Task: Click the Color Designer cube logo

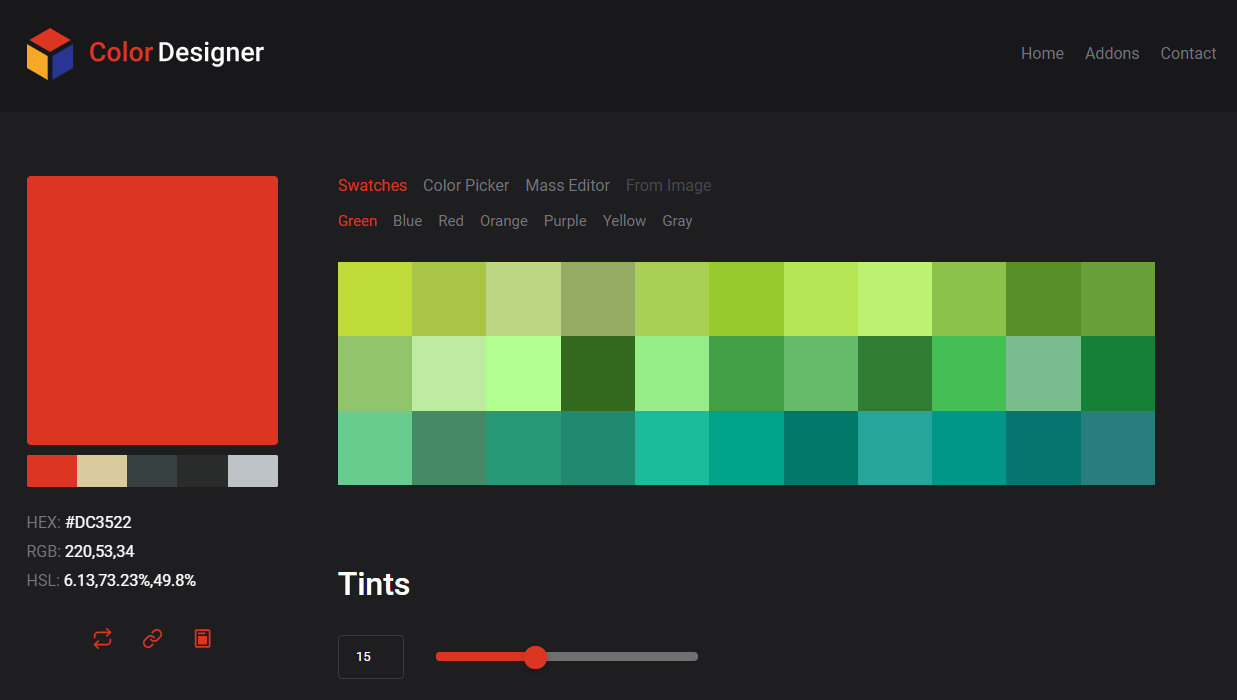Action: (50, 54)
